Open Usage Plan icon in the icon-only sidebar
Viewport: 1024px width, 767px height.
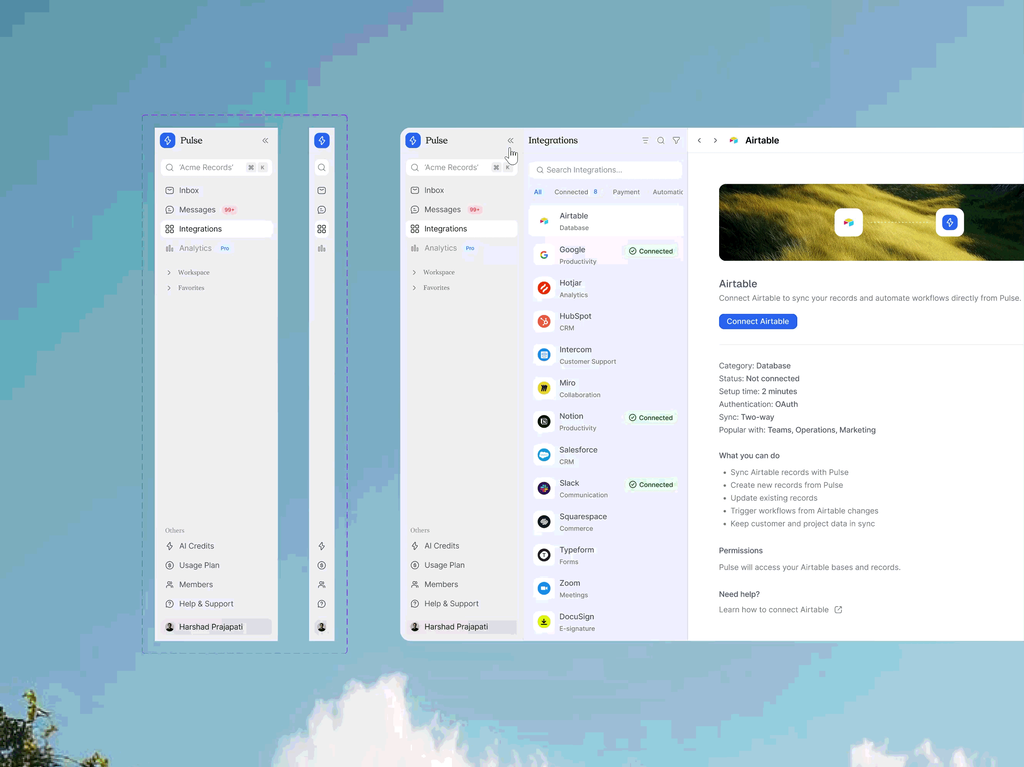[321, 565]
